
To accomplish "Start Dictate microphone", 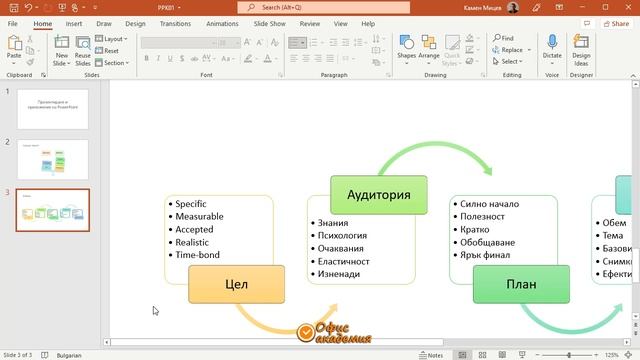I will point(552,50).
